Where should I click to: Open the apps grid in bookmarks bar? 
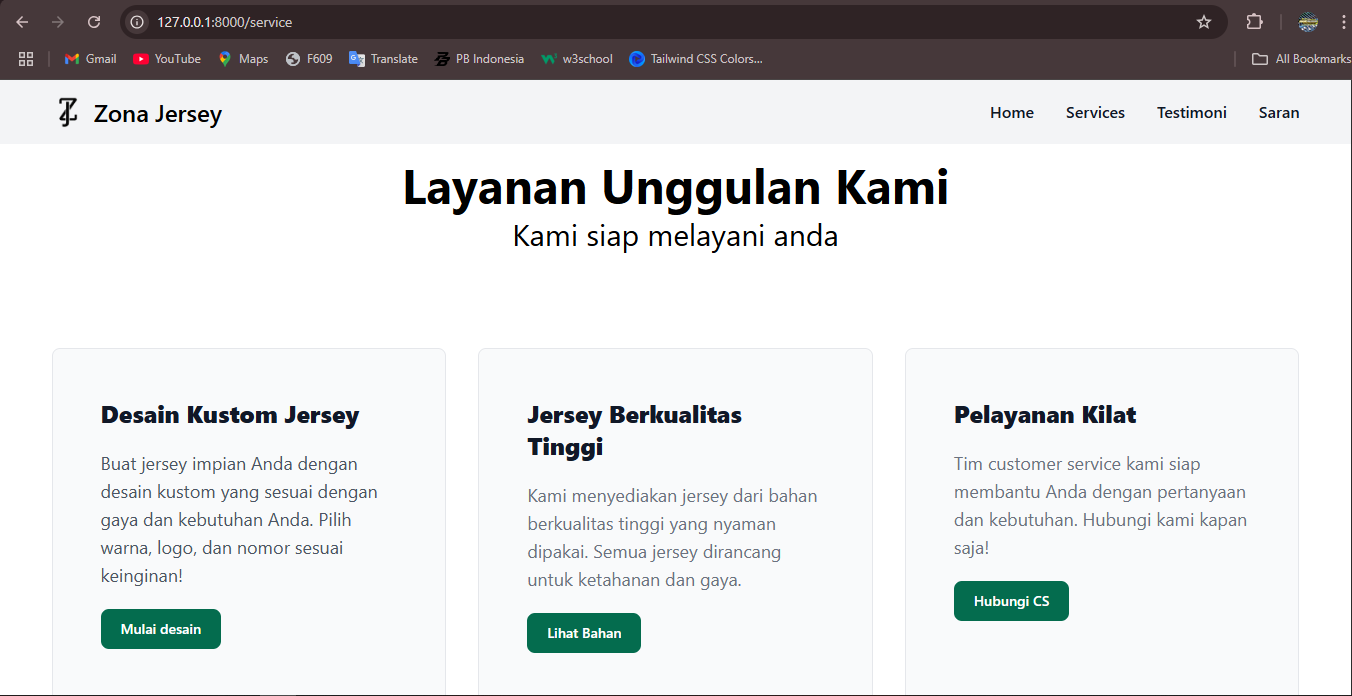tap(26, 59)
